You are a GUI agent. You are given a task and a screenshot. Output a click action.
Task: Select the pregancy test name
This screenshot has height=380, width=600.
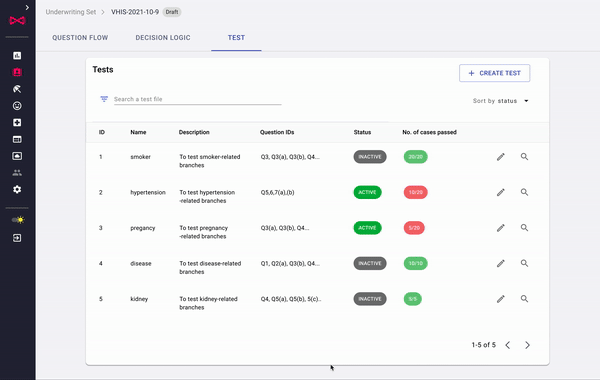(x=143, y=228)
